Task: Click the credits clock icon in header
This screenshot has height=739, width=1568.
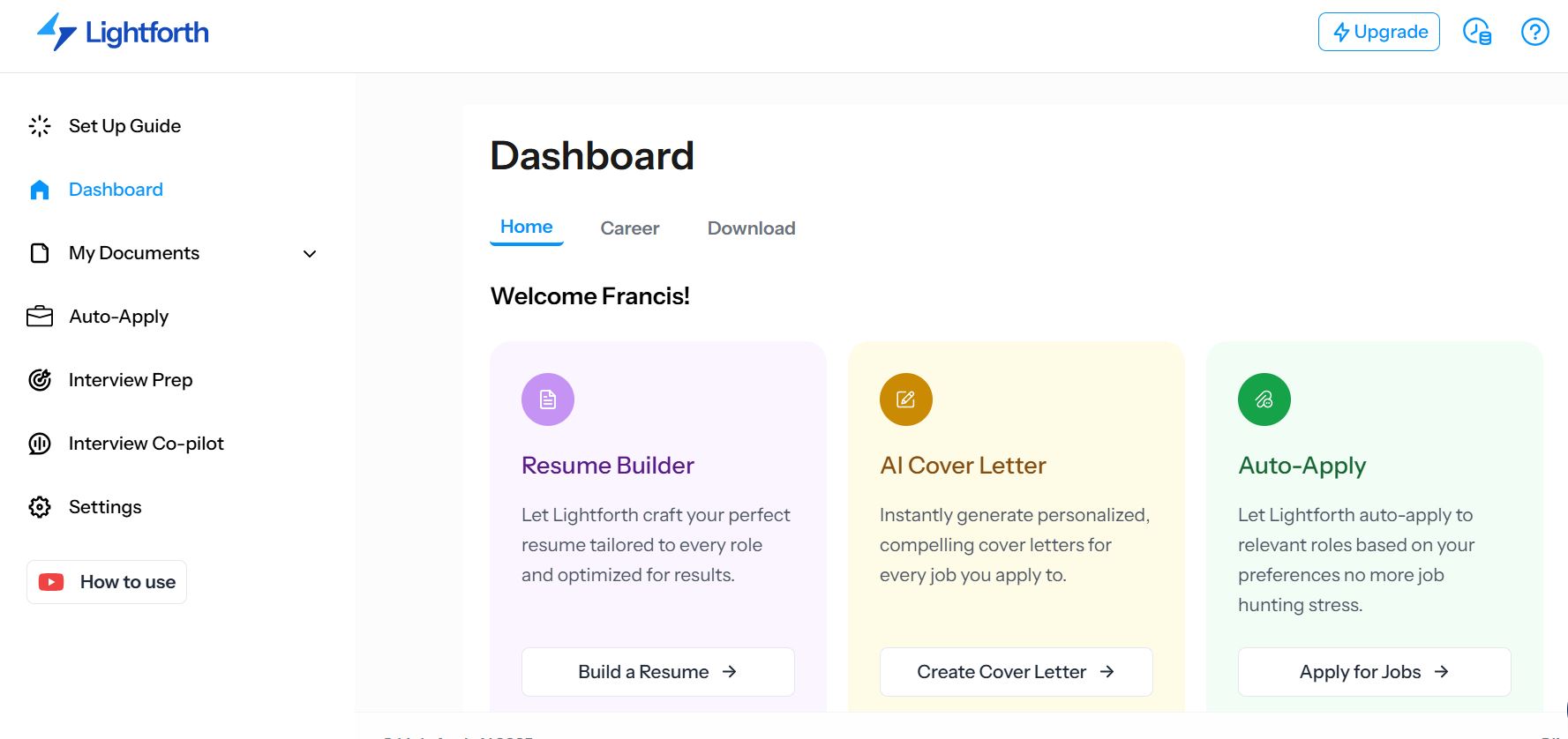Action: click(x=1476, y=32)
